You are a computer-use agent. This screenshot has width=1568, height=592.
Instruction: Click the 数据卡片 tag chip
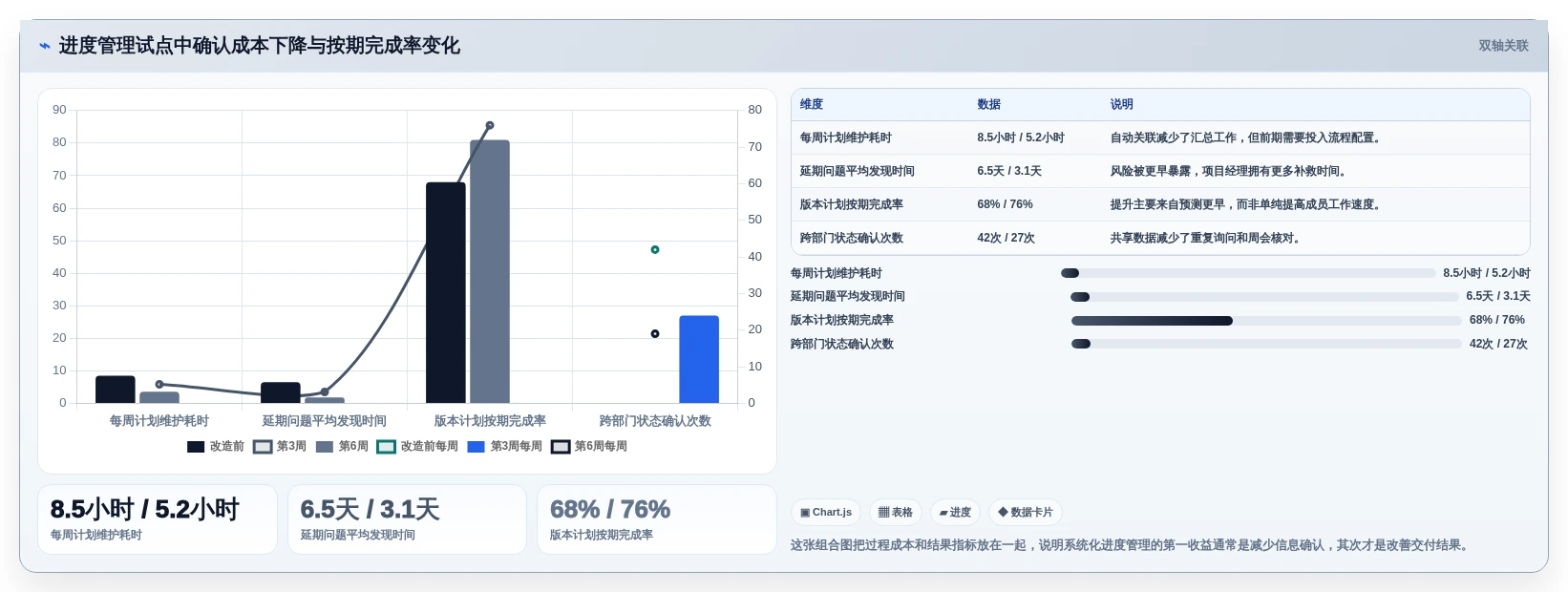click(x=1026, y=513)
